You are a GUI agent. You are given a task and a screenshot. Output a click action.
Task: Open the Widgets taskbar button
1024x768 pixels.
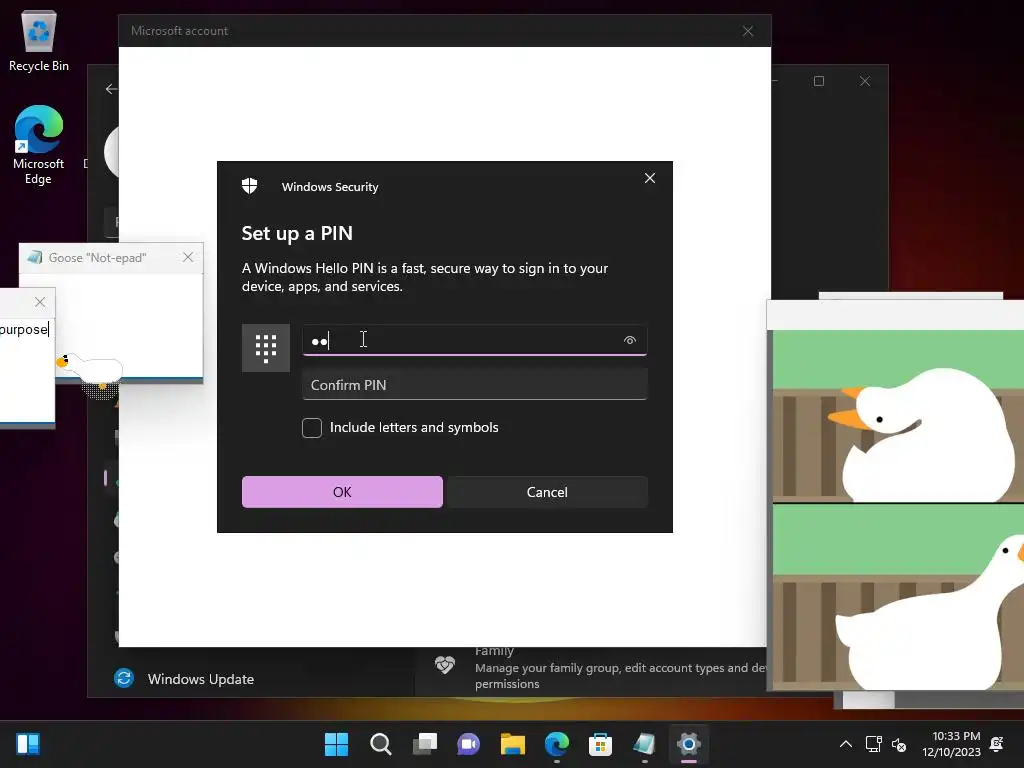28,744
